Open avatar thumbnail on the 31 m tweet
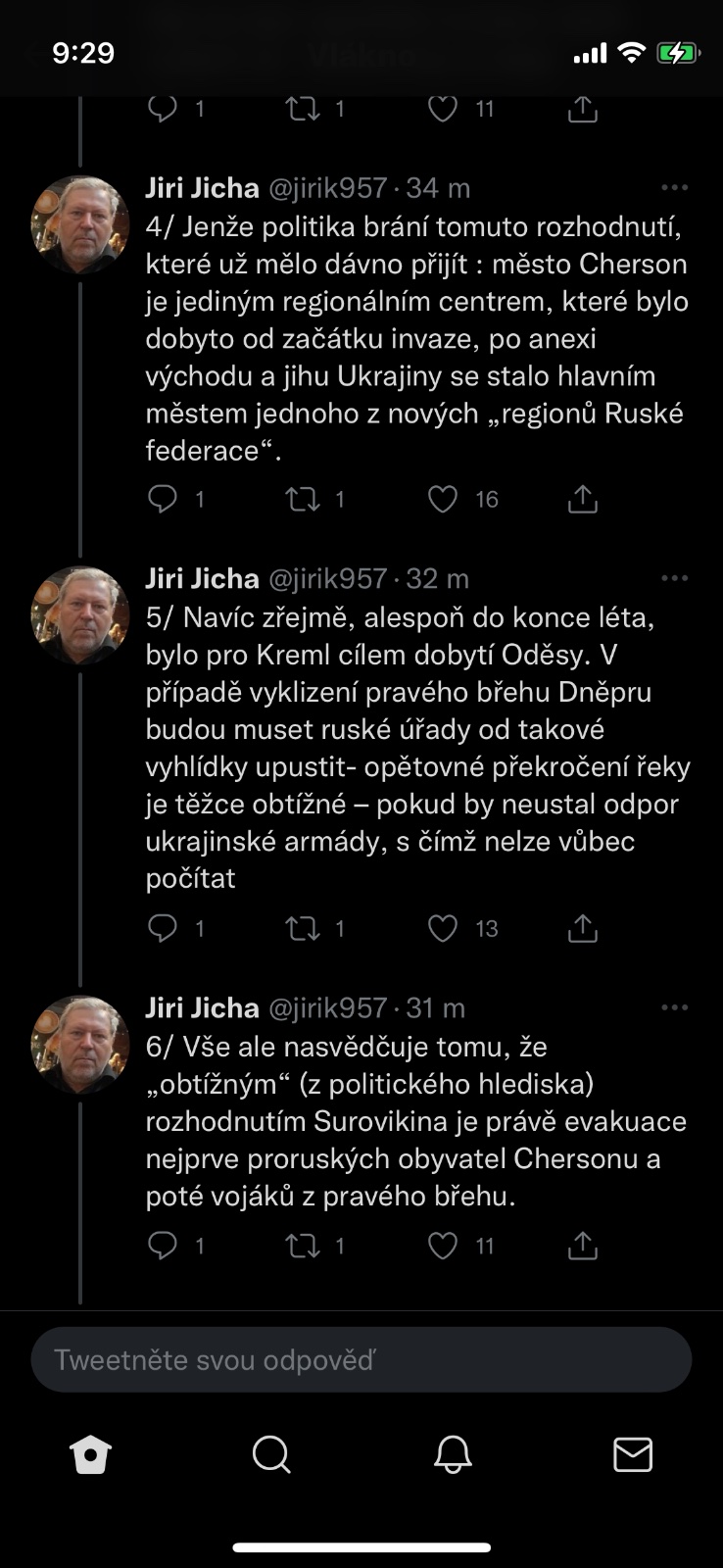Image resolution: width=723 pixels, height=1568 pixels. 80,1045
